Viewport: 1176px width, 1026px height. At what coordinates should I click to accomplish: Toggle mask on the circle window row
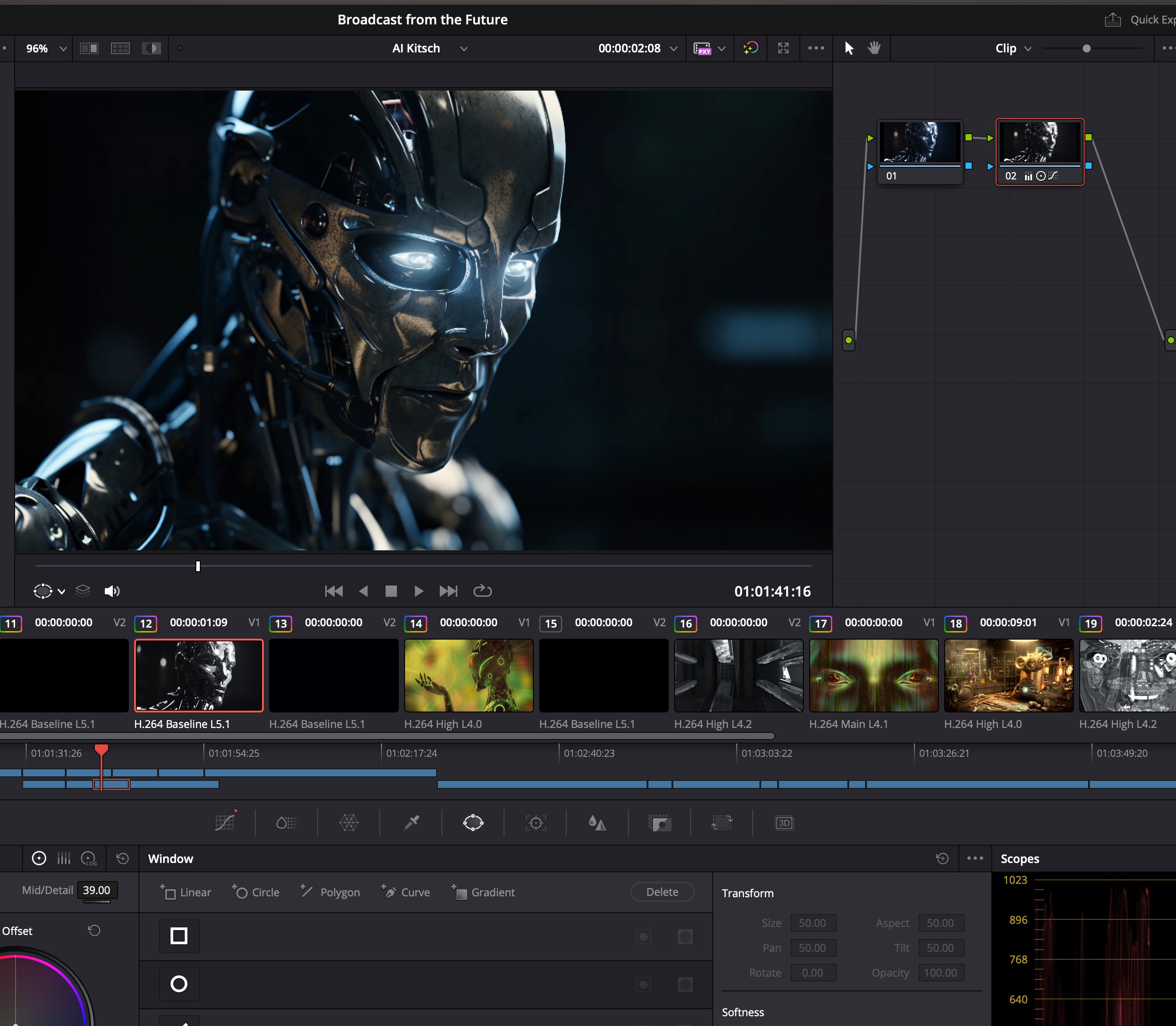coord(685,985)
